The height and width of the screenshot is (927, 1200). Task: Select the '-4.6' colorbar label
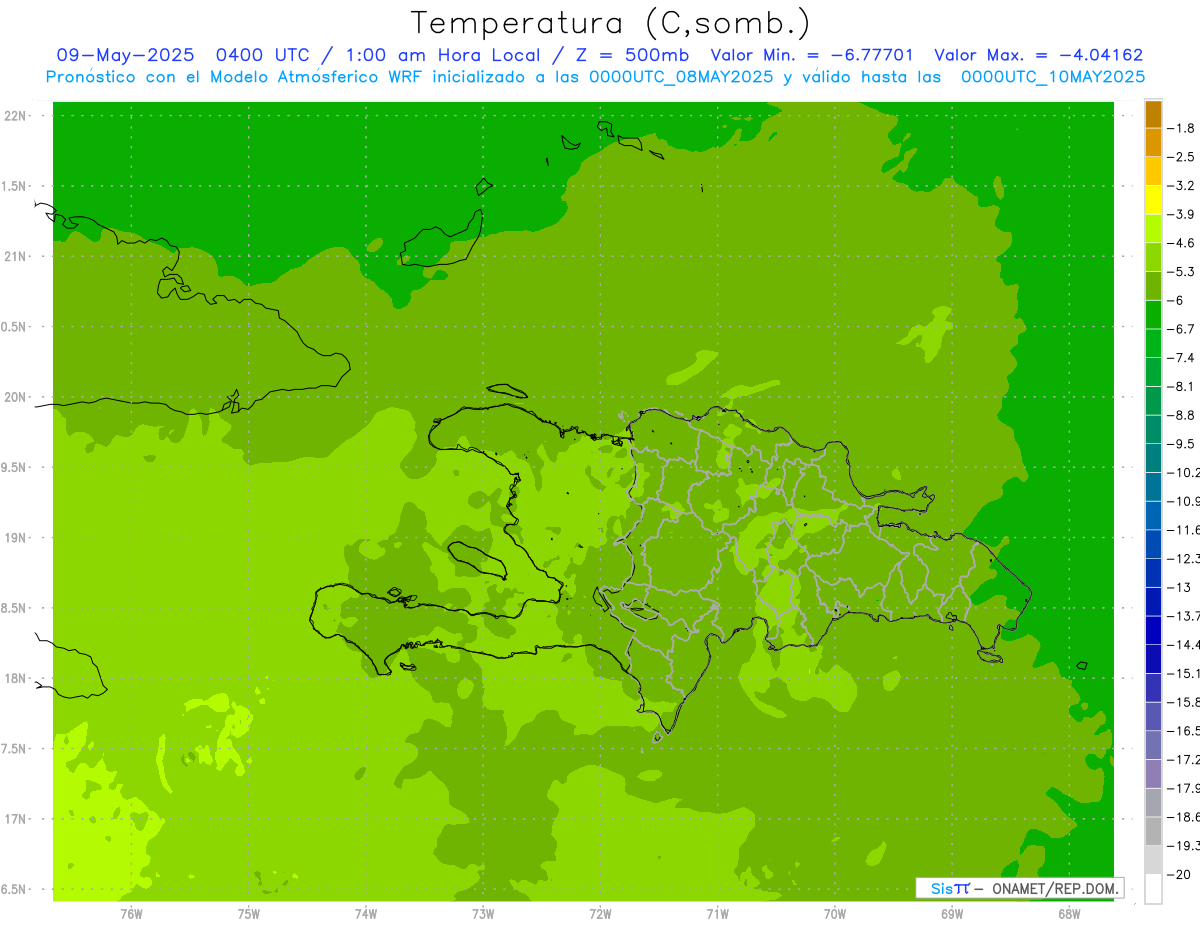[x=1183, y=243]
